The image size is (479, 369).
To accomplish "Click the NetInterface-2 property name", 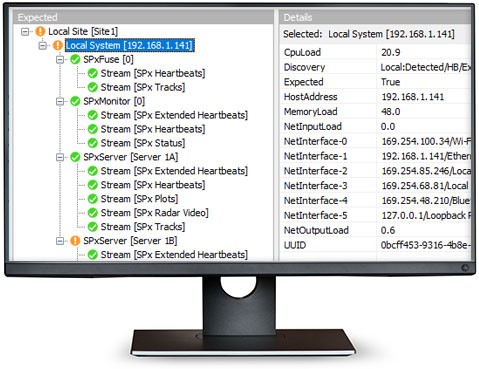I will click(315, 171).
